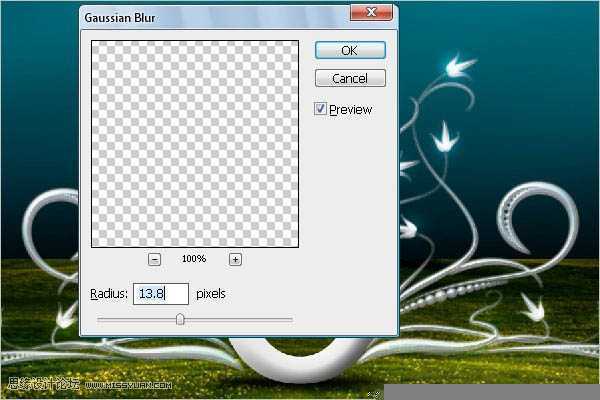Close the Gaussian Blur dialog window
The width and height of the screenshot is (600, 400).
click(371, 12)
